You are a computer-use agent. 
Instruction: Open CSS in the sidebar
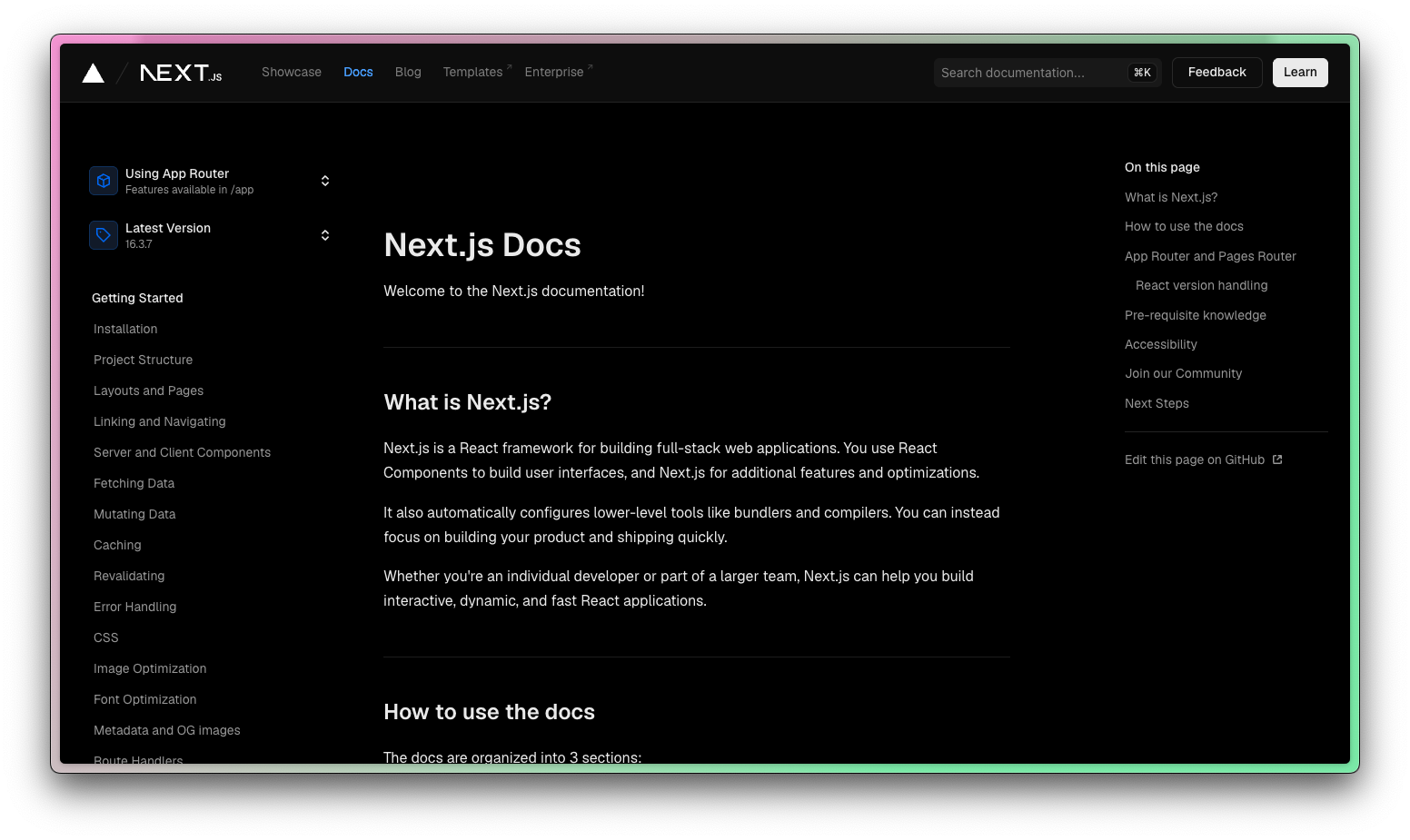pyautogui.click(x=106, y=637)
